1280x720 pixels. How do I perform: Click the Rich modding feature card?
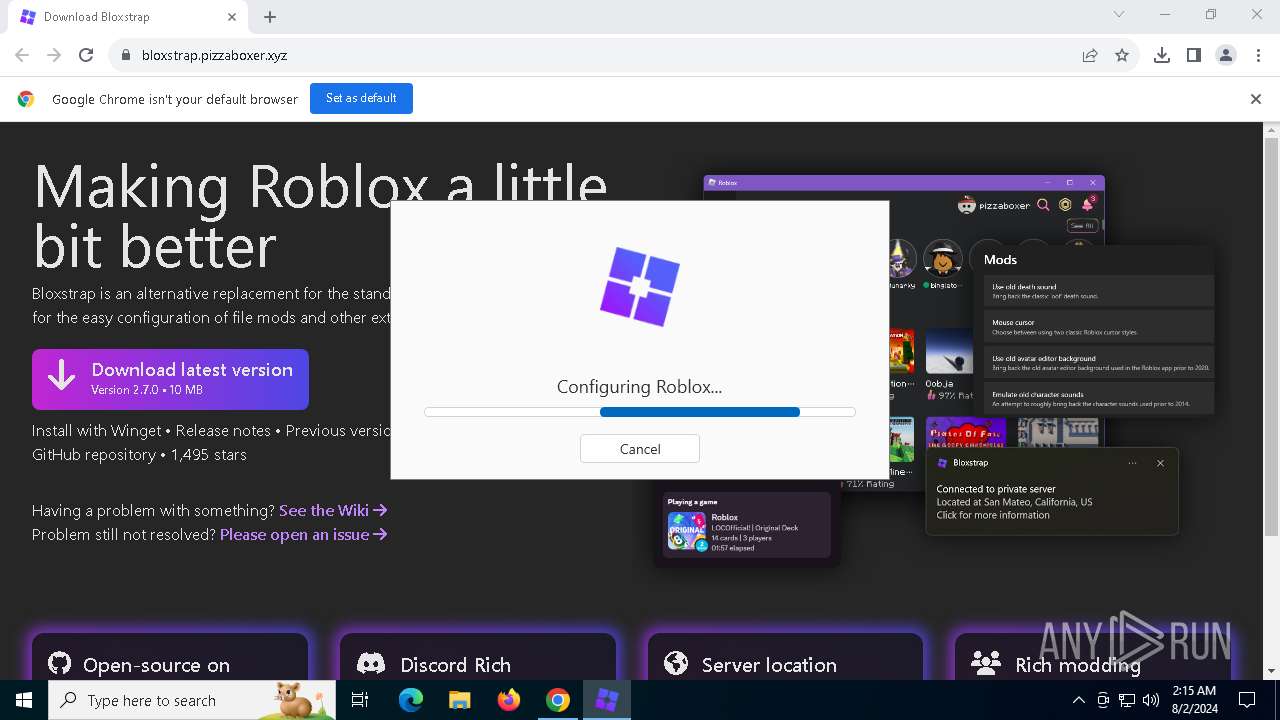pos(1092,657)
